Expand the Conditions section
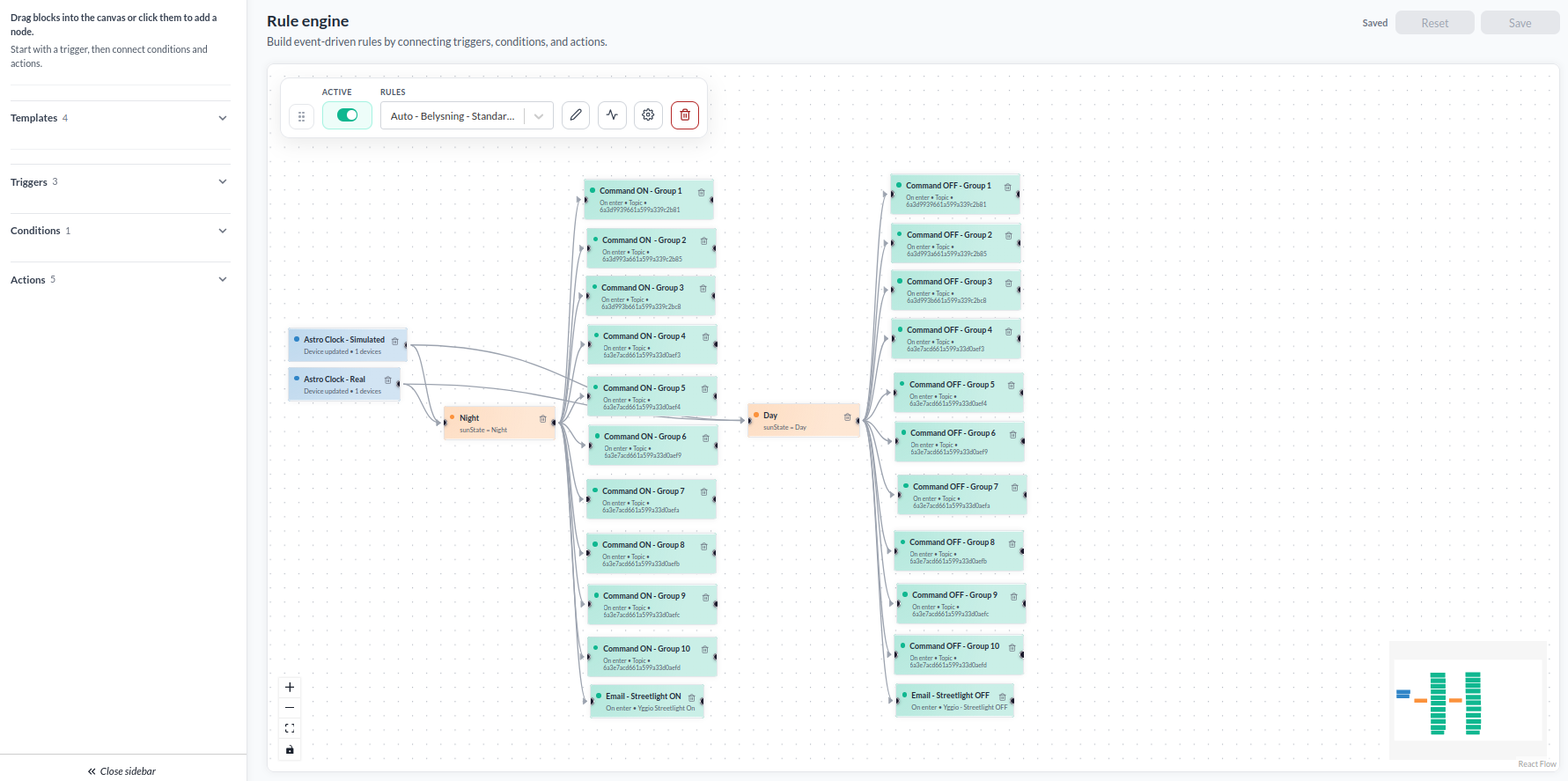 [x=120, y=231]
